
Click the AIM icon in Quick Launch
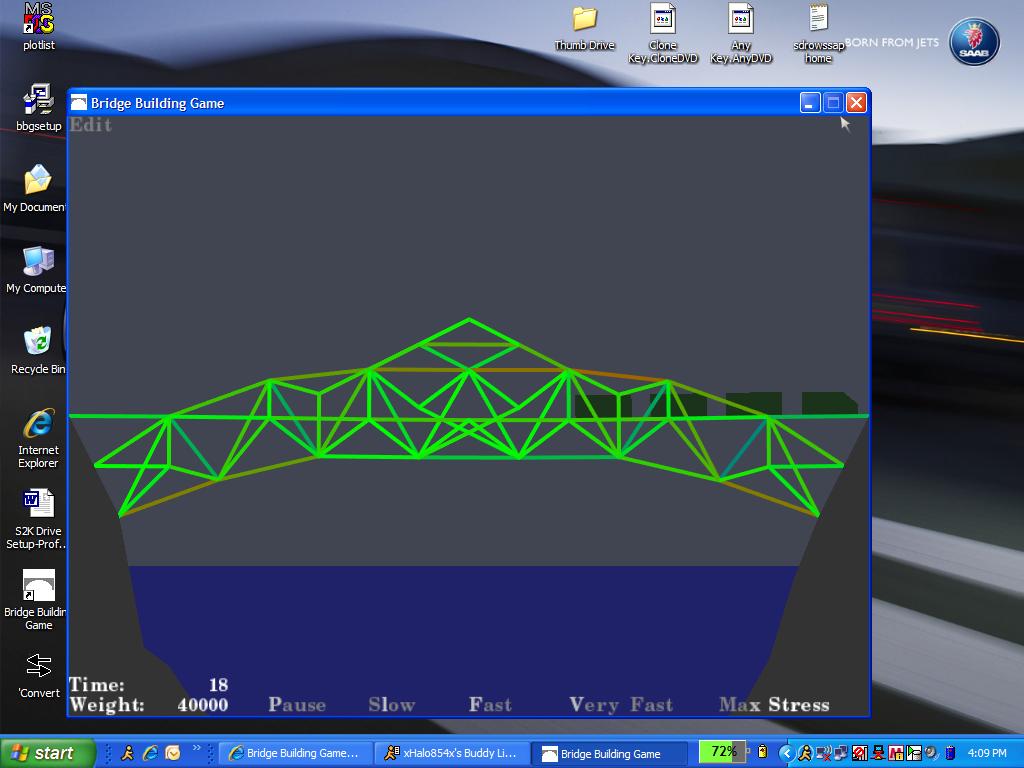(128, 753)
